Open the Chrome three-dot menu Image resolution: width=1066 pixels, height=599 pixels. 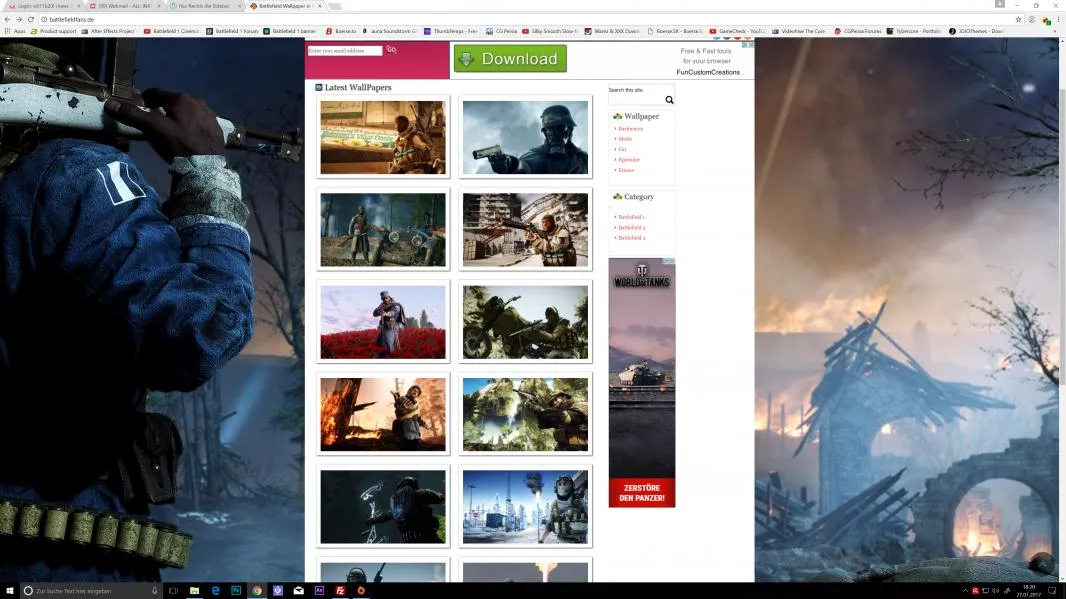[1058, 20]
